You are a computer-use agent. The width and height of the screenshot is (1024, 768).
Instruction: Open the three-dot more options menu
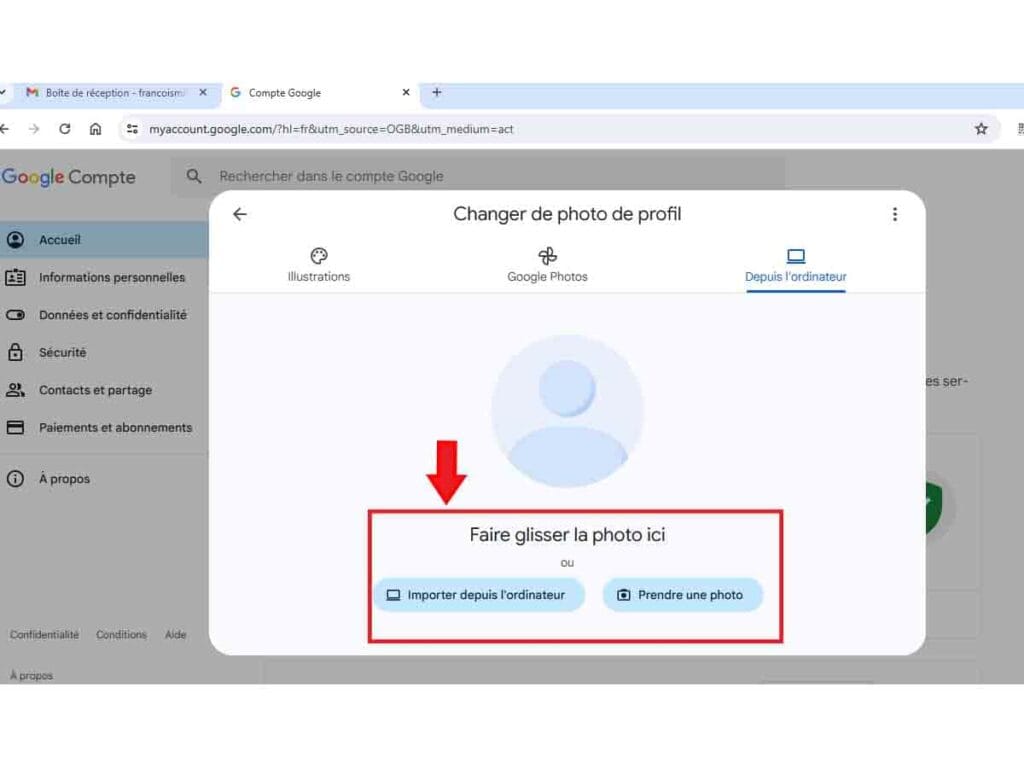click(894, 214)
